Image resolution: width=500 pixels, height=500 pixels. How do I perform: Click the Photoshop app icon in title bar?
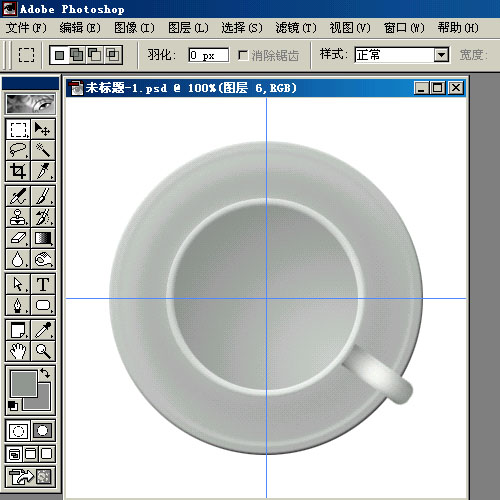point(9,9)
